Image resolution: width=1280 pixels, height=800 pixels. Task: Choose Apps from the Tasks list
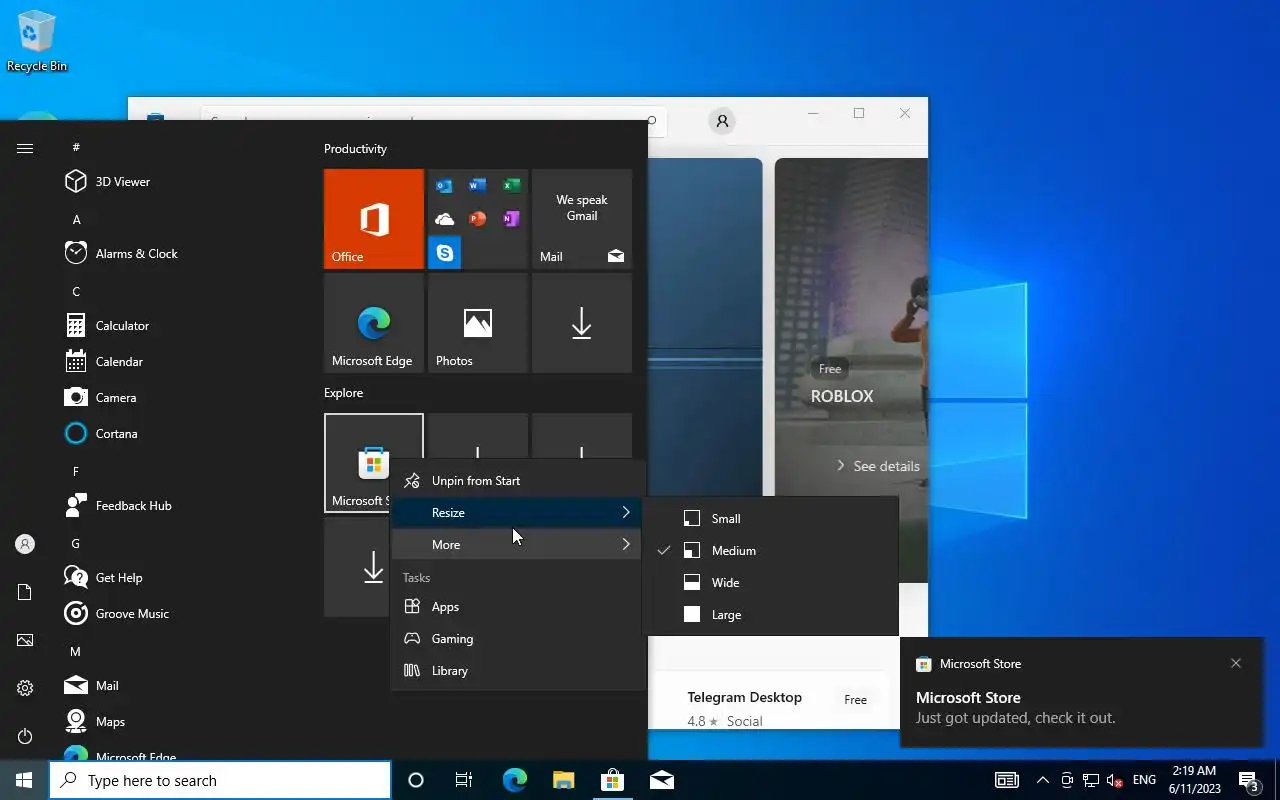click(x=517, y=607)
